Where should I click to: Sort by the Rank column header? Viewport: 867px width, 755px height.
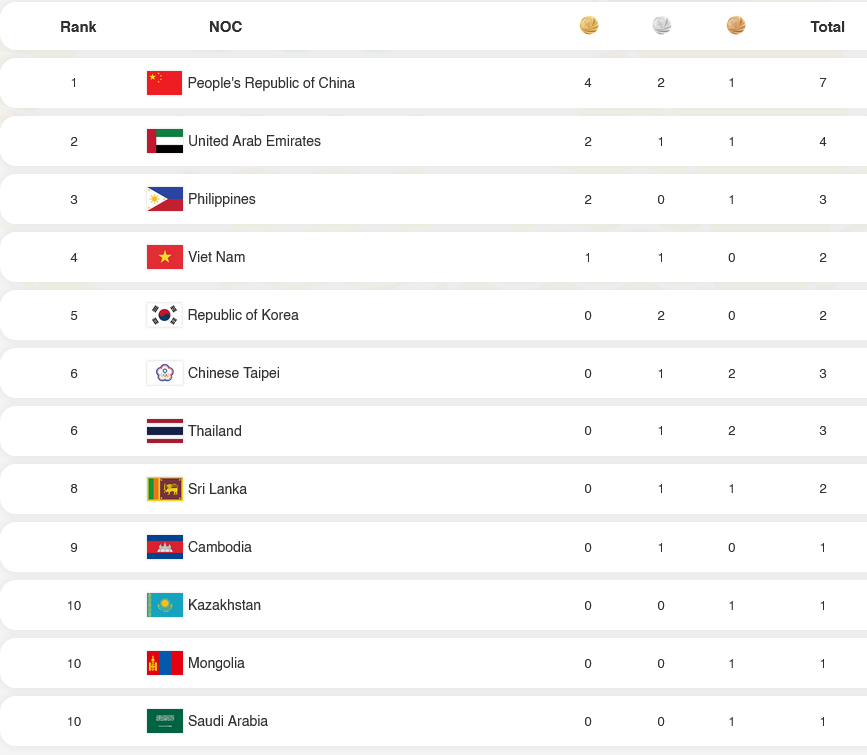pyautogui.click(x=78, y=27)
